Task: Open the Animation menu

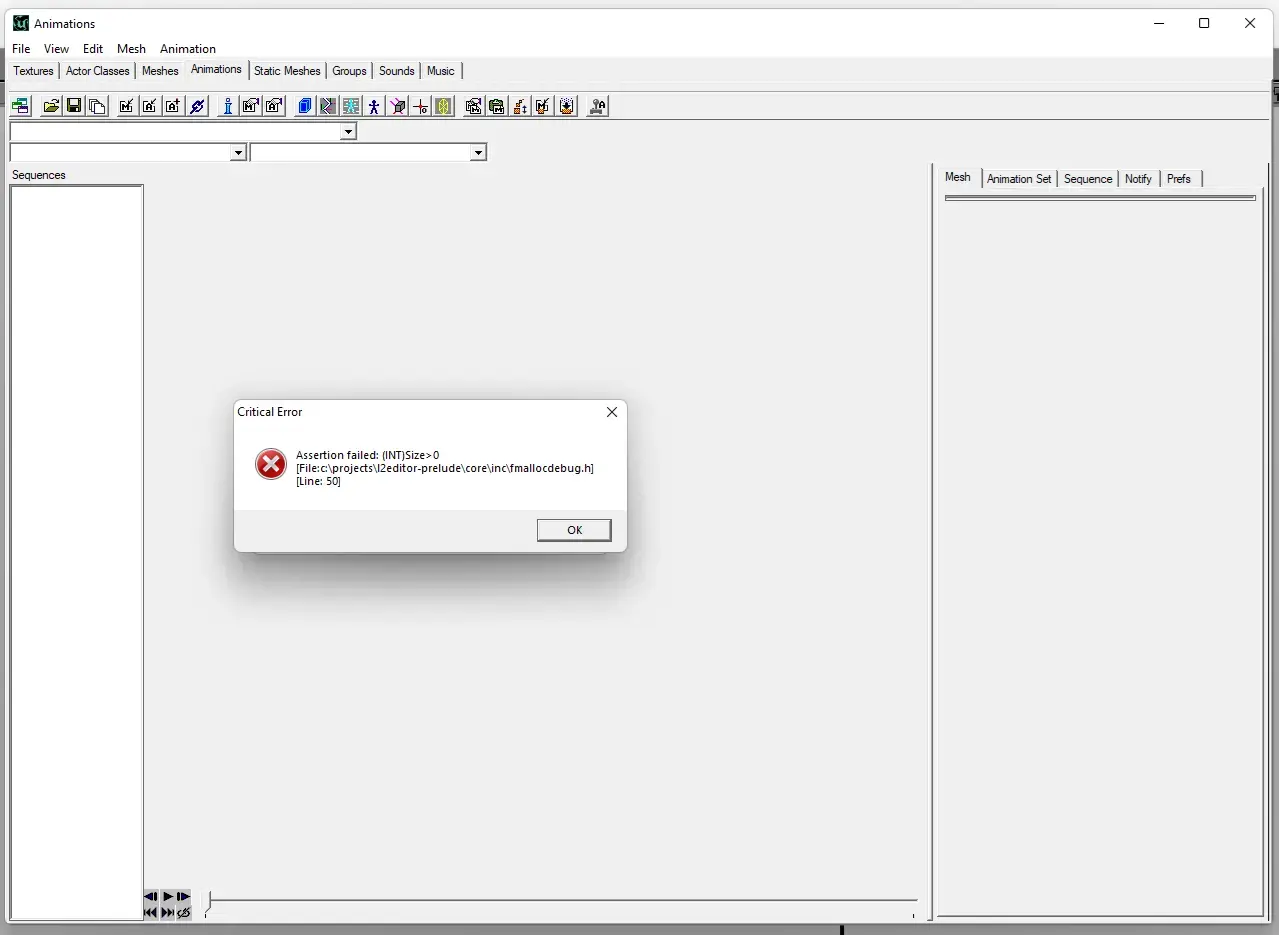Action: coord(187,49)
